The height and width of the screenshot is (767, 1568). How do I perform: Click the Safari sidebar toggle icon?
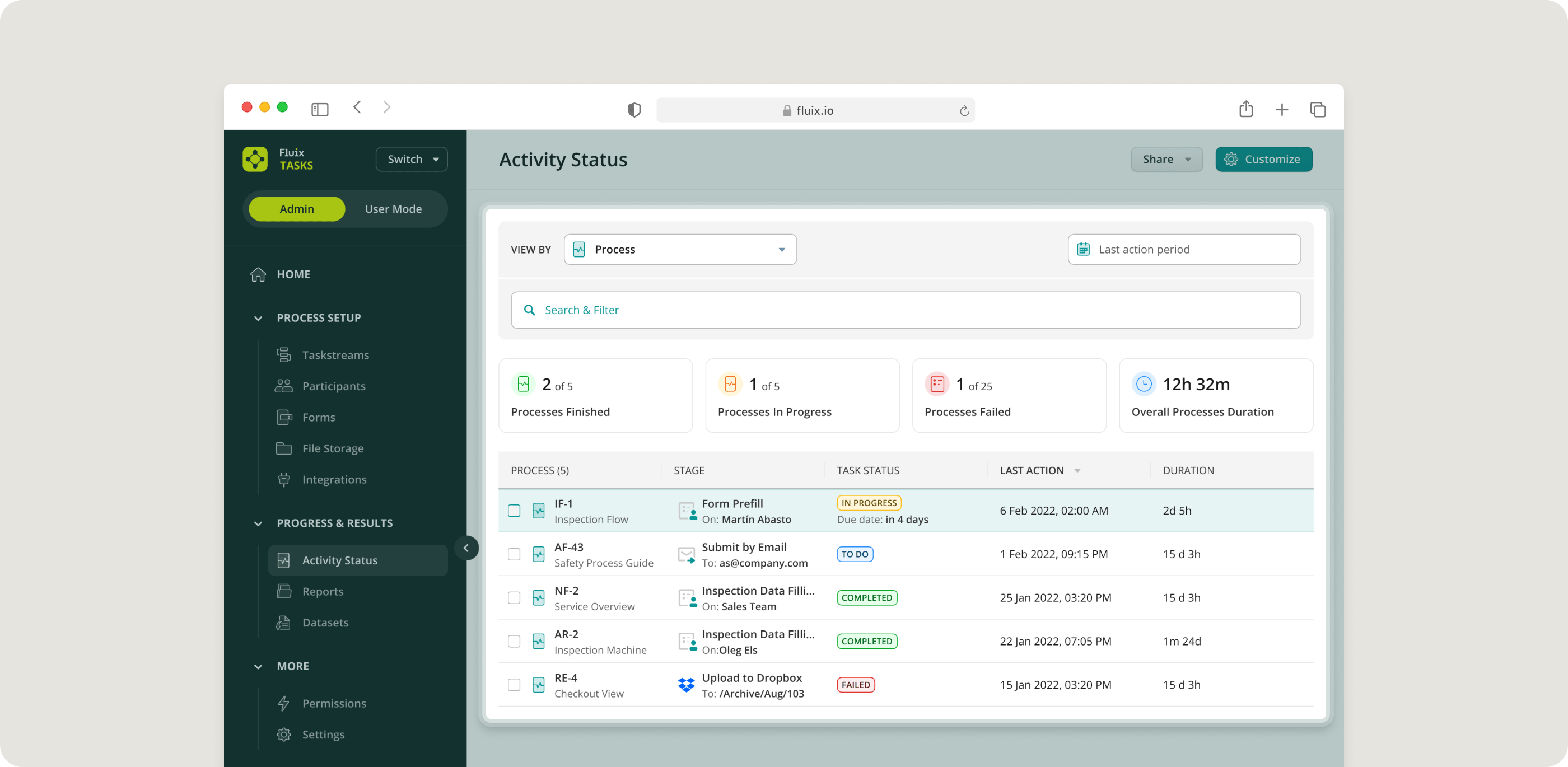320,110
